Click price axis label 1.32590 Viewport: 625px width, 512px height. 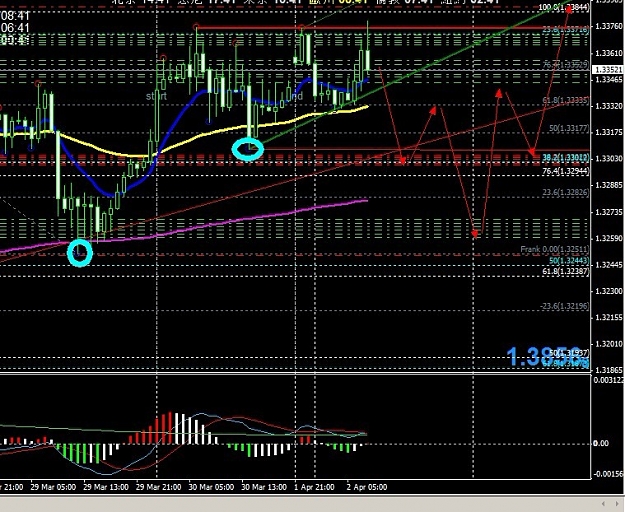(x=609, y=238)
